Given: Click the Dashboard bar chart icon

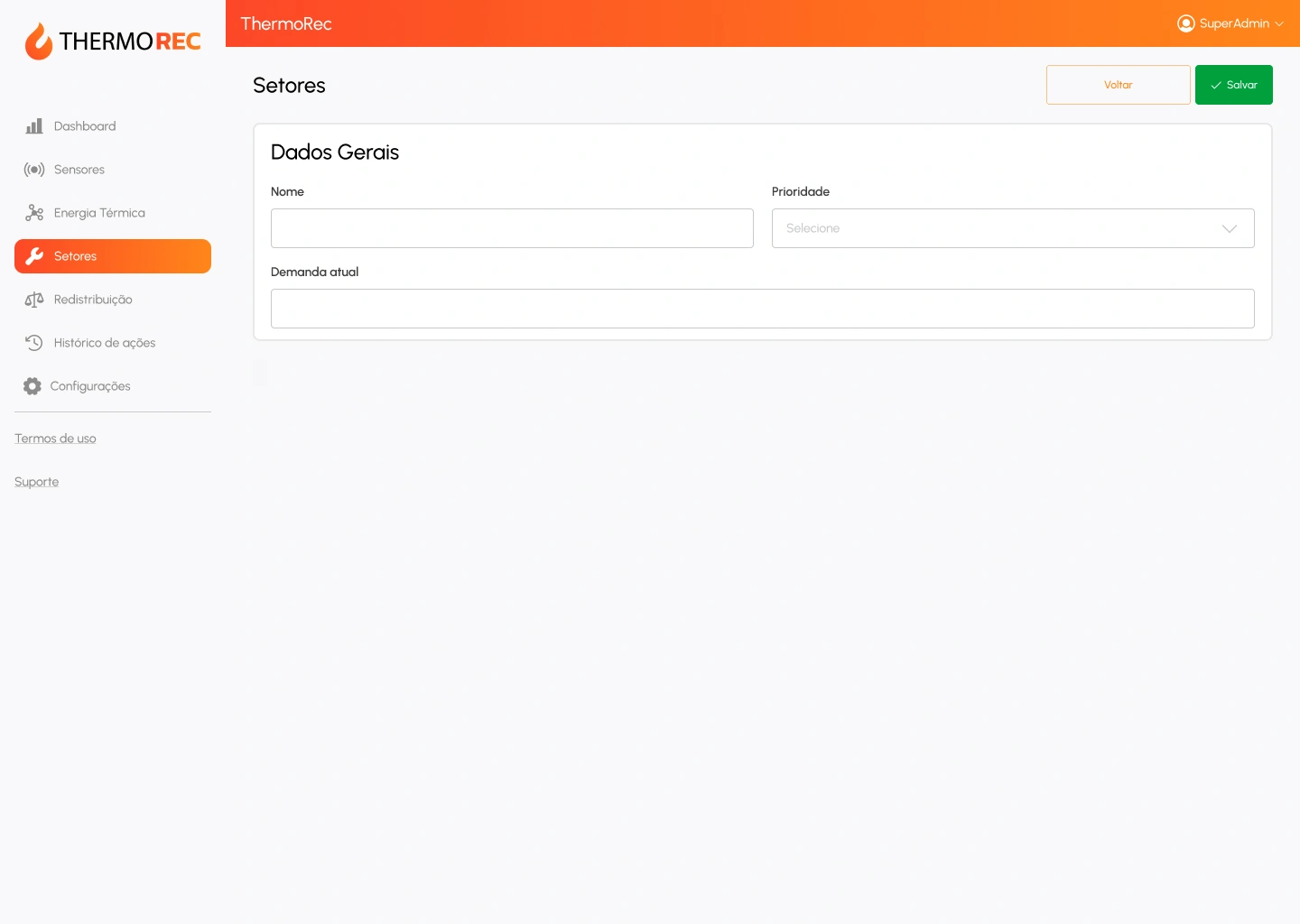Looking at the screenshot, I should click(x=34, y=126).
